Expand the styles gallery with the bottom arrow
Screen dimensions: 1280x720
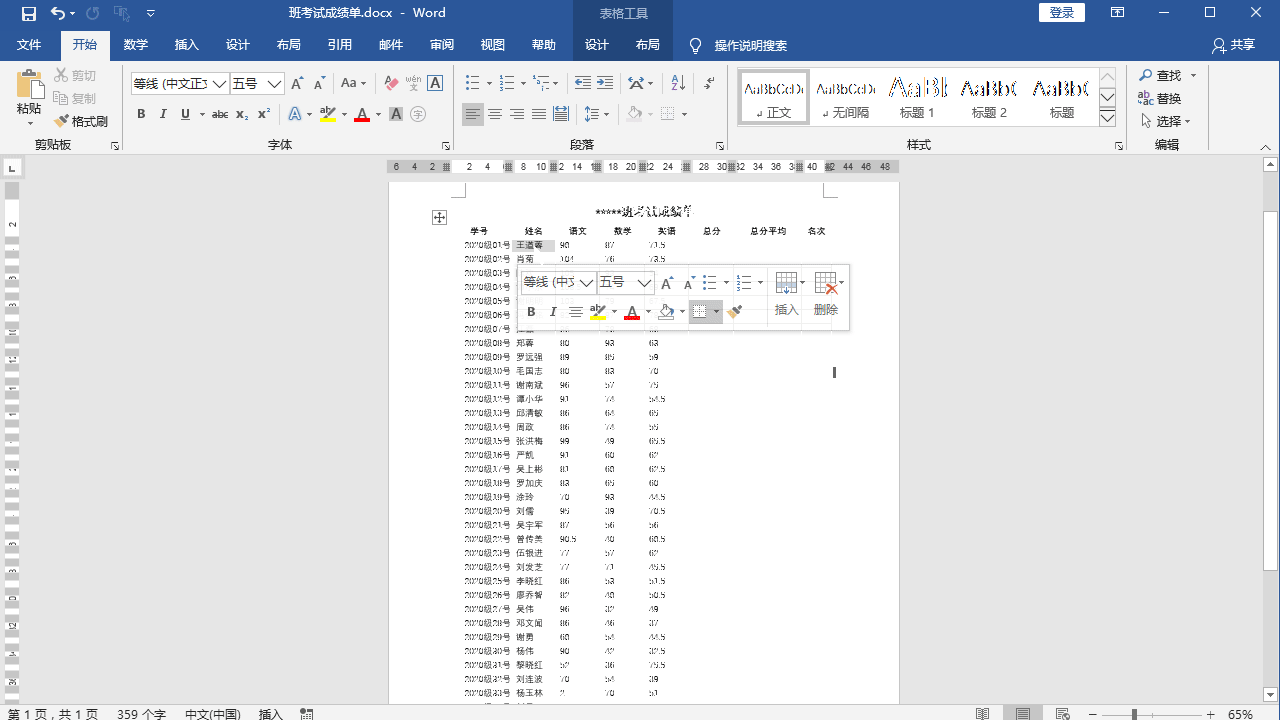pos(1107,118)
